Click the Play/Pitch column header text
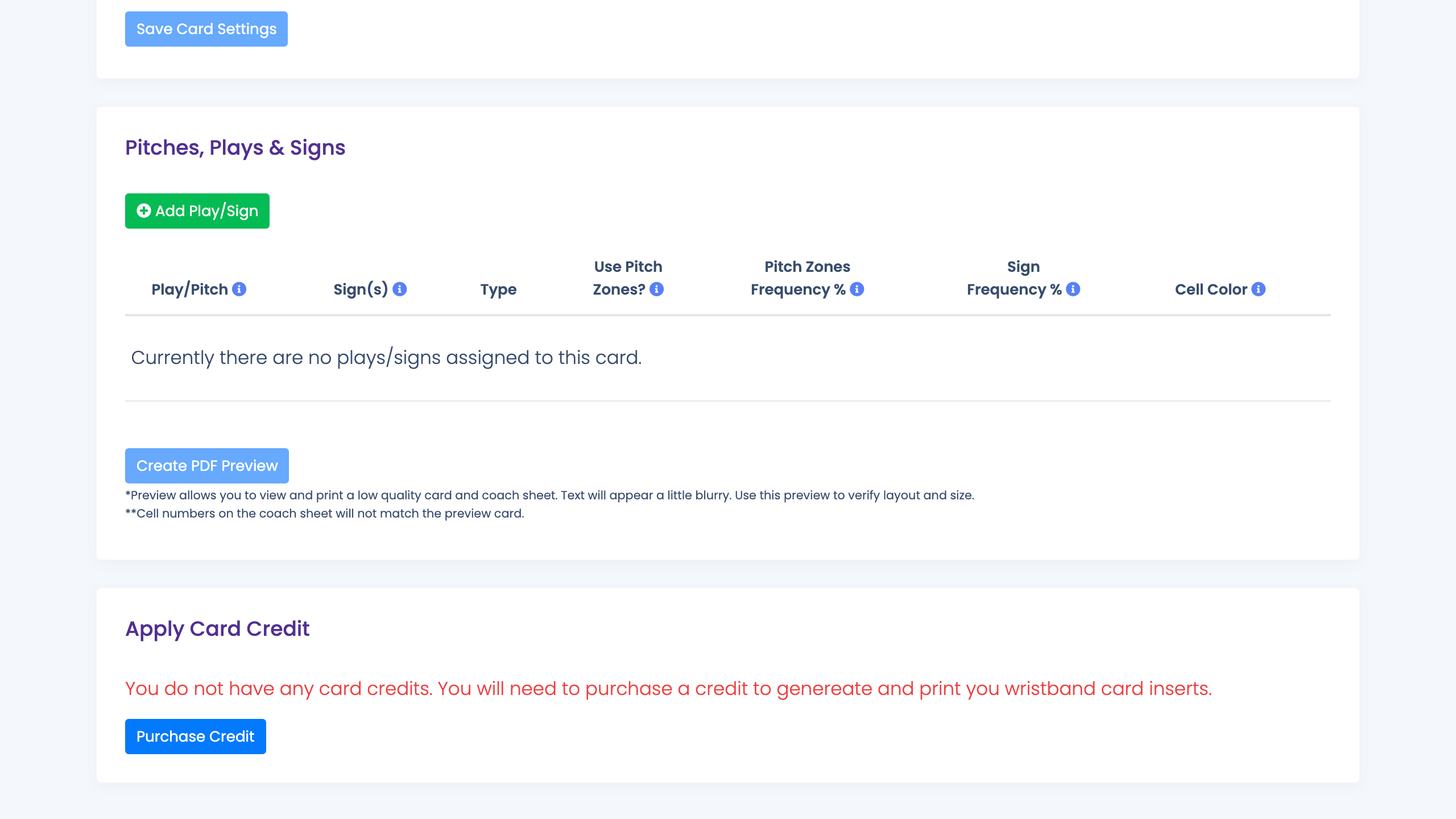Viewport: 1456px width, 819px height. pos(189,289)
